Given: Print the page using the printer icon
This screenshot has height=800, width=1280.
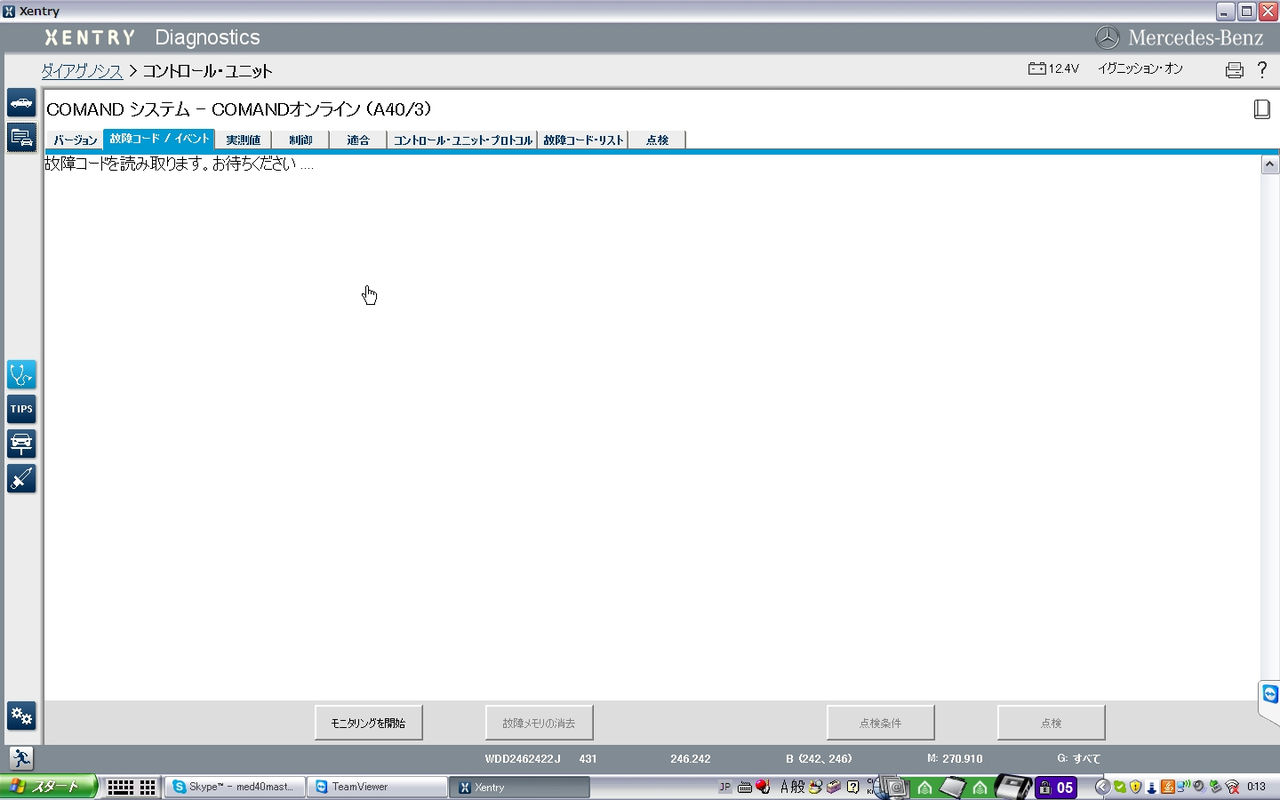Looking at the screenshot, I should (1233, 70).
